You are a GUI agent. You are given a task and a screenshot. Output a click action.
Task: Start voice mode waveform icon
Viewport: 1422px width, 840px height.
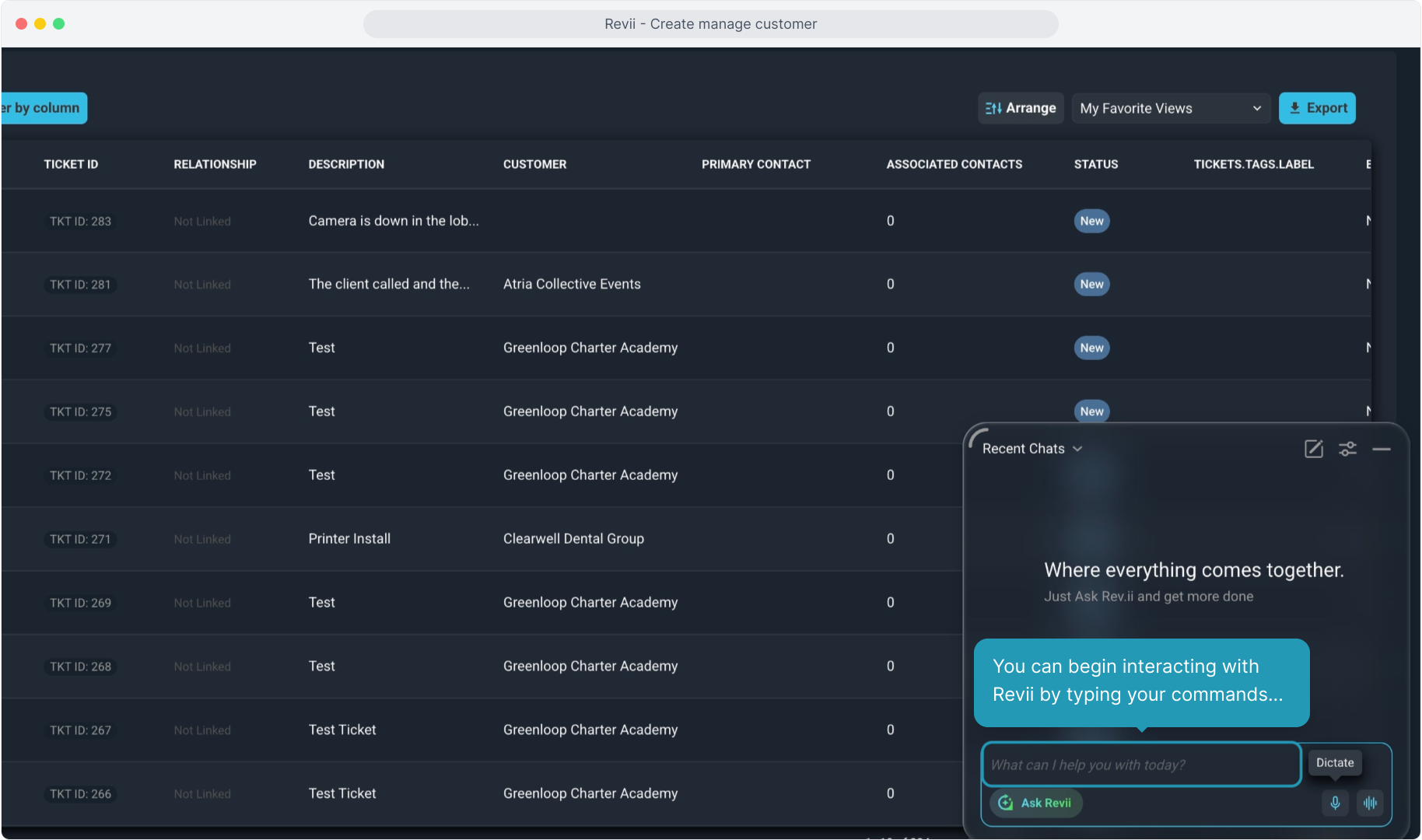[1370, 803]
